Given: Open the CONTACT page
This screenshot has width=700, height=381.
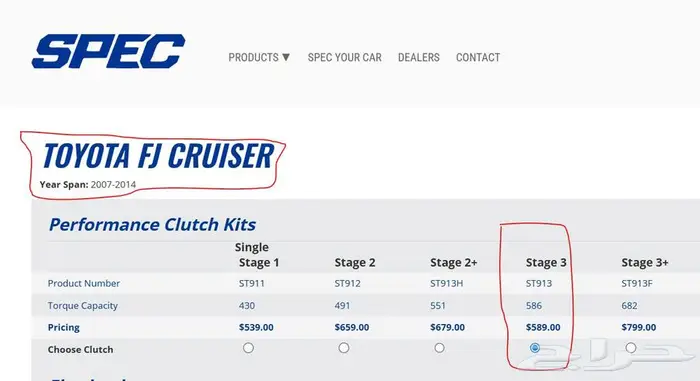Looking at the screenshot, I should point(478,58).
